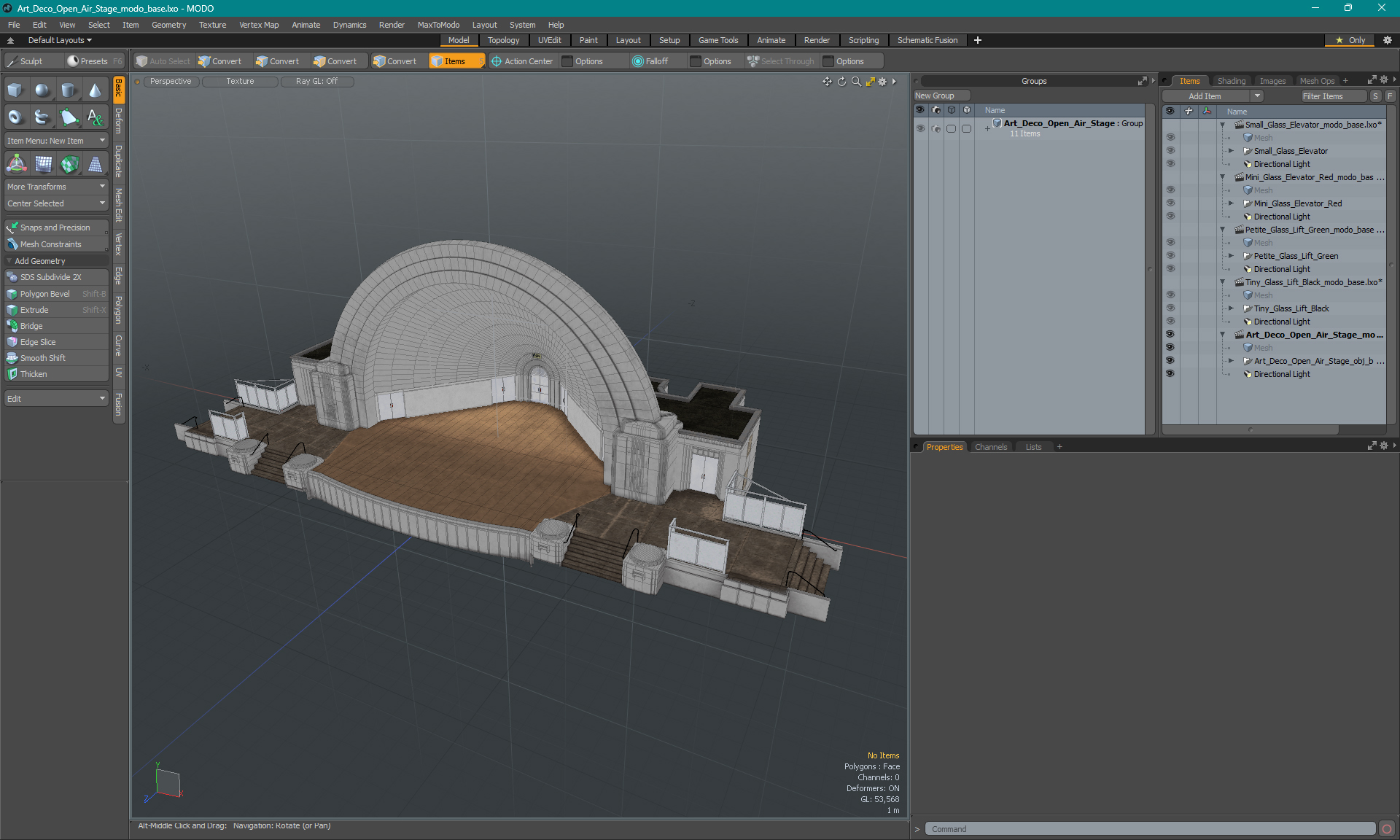This screenshot has height=840, width=1400.
Task: Maximize the Groups panel
Action: pyautogui.click(x=1142, y=81)
